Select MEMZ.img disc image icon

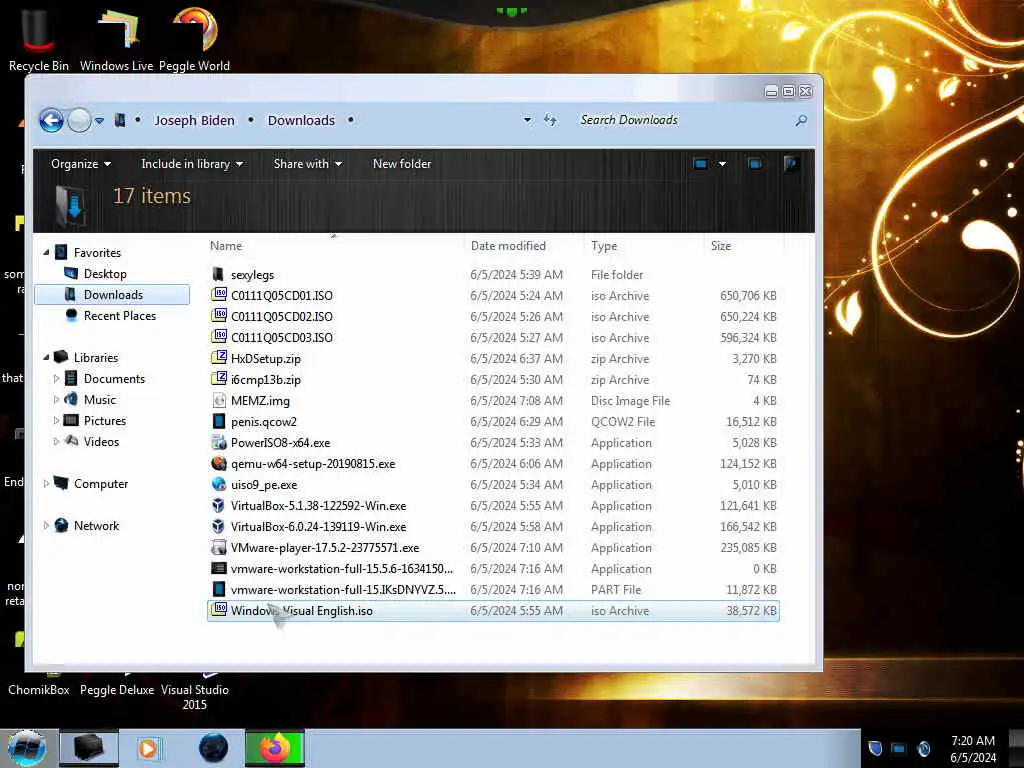tap(219, 400)
